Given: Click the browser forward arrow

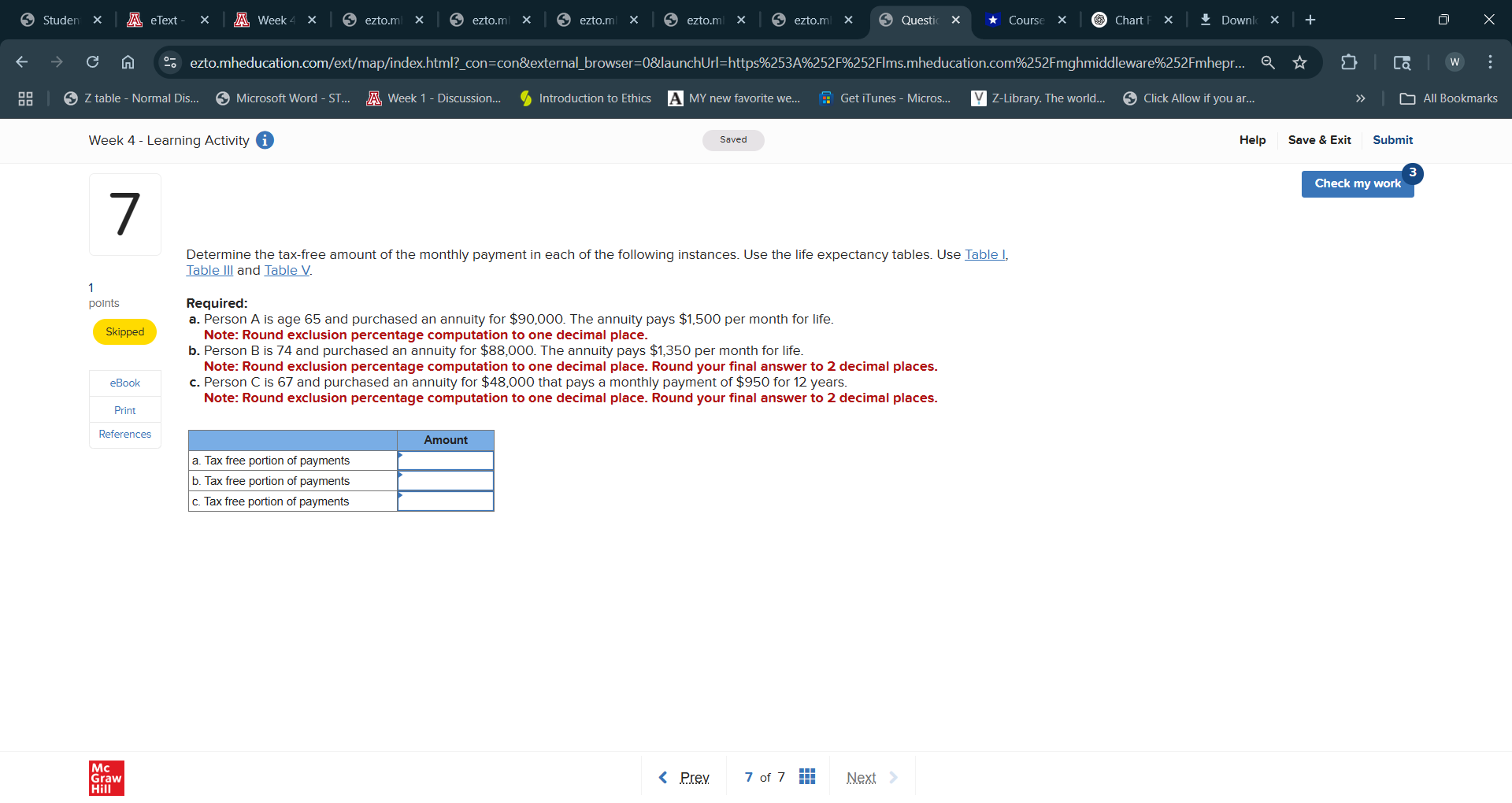Looking at the screenshot, I should pyautogui.click(x=57, y=62).
